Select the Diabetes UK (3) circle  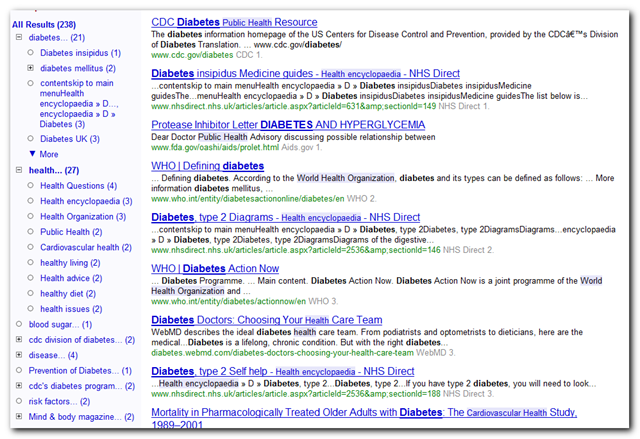point(30,138)
